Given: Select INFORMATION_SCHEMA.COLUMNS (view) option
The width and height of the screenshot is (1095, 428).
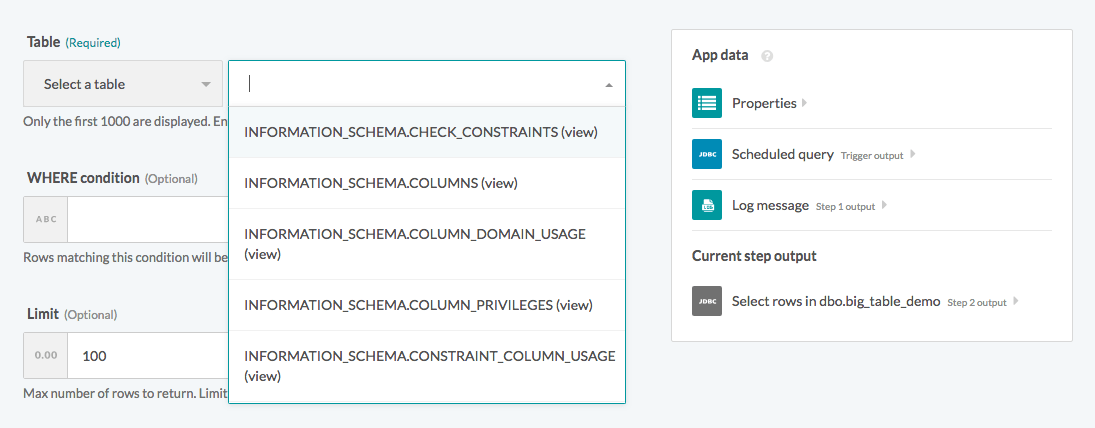Looking at the screenshot, I should coord(380,183).
